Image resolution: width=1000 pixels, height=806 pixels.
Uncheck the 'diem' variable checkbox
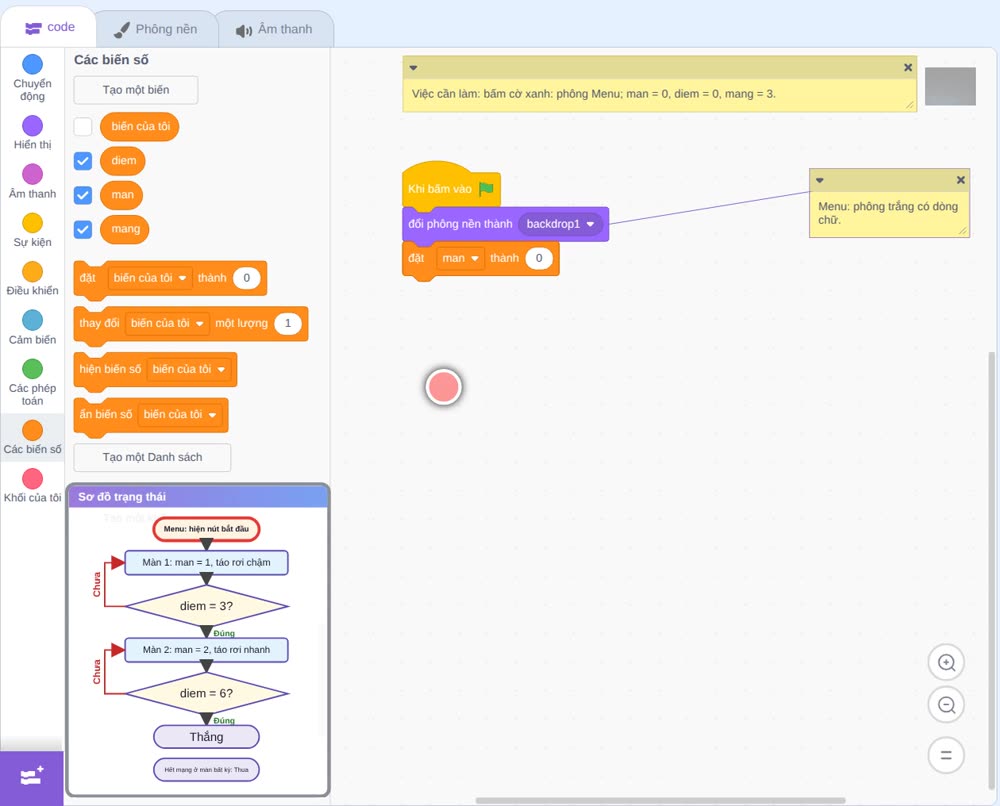[x=83, y=161]
